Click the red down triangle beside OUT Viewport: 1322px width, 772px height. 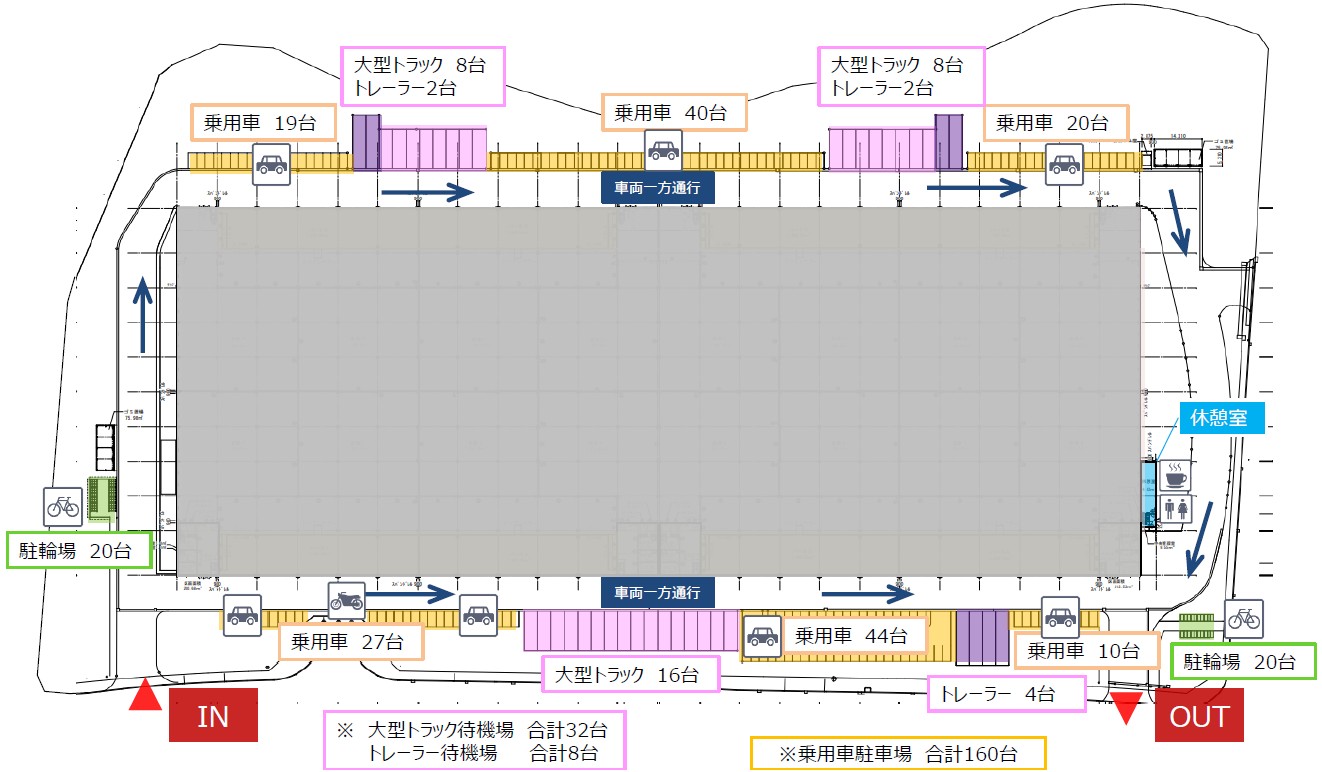click(x=1127, y=709)
